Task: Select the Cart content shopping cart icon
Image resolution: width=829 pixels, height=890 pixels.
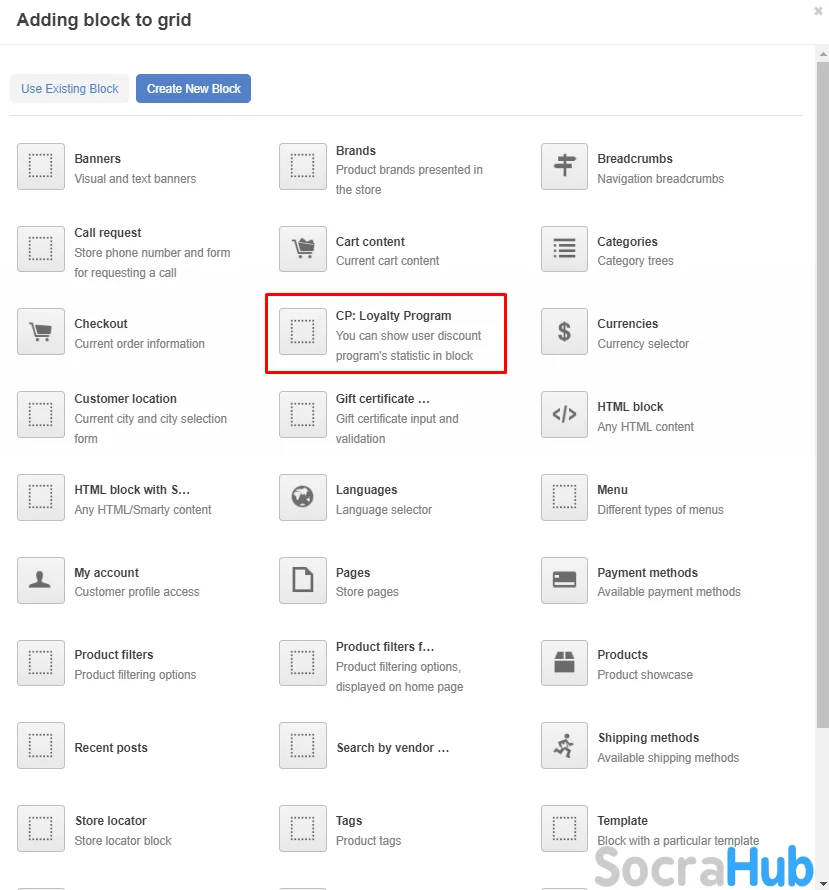Action: tap(303, 249)
